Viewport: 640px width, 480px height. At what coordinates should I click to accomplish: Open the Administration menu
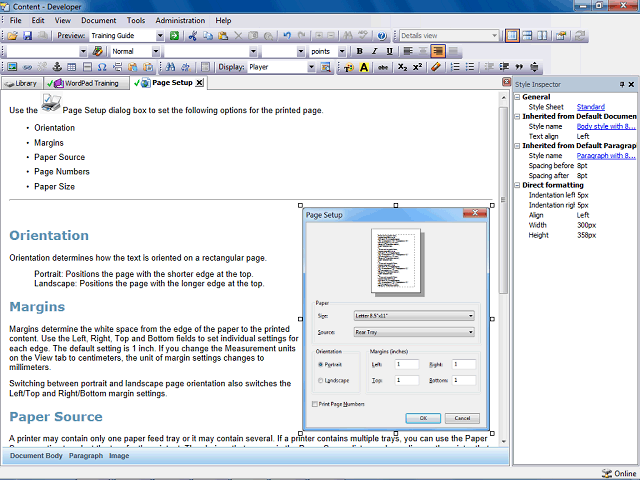(x=180, y=20)
